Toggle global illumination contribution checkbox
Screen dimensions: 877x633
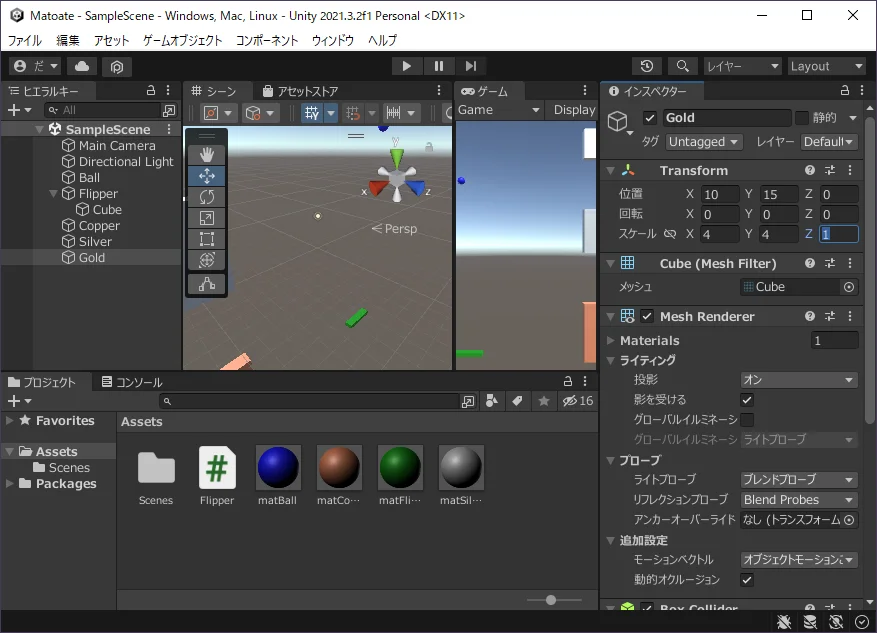point(747,419)
